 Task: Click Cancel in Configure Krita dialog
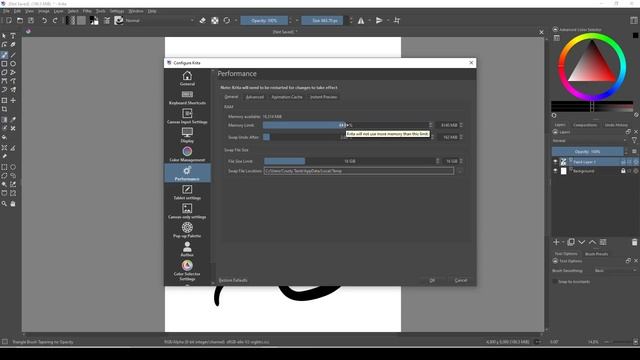tap(461, 280)
